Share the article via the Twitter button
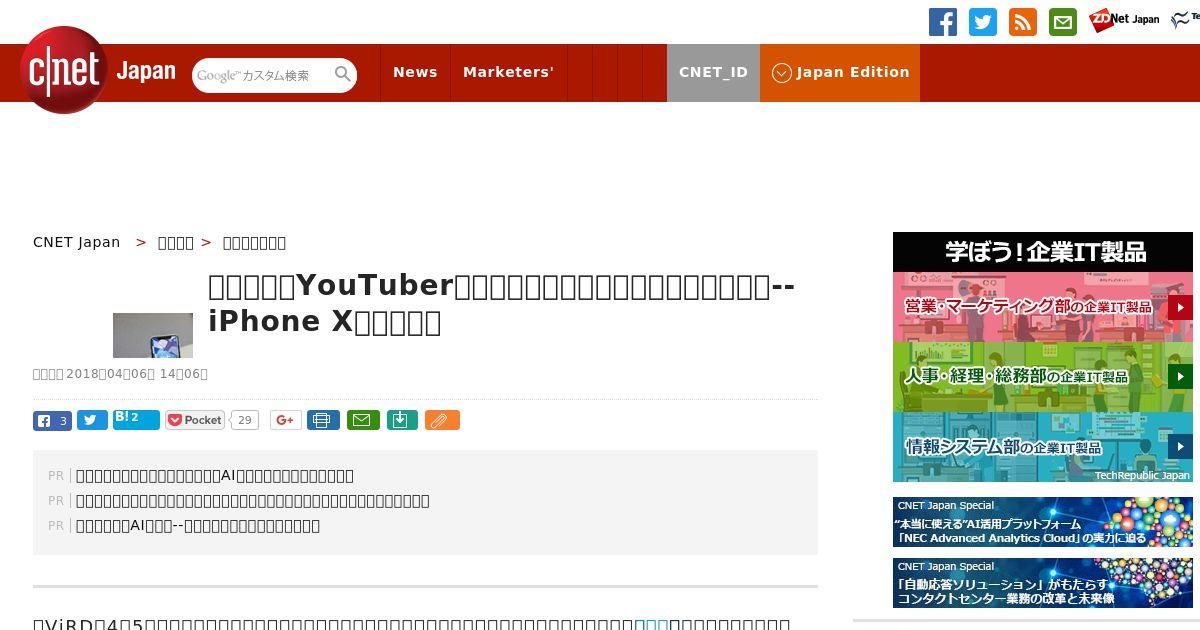 click(x=92, y=420)
